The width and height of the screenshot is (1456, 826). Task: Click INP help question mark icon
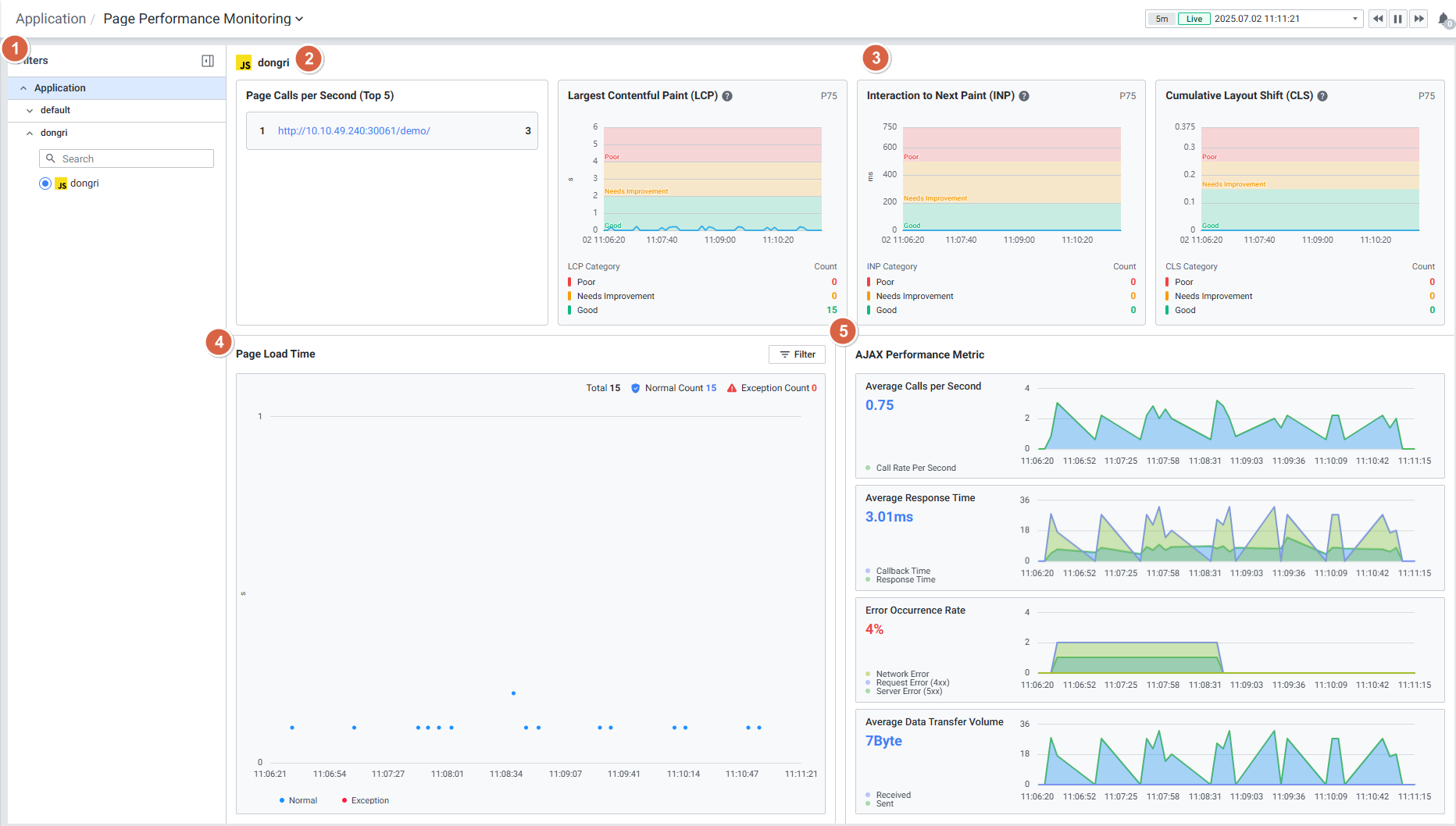pos(1024,96)
